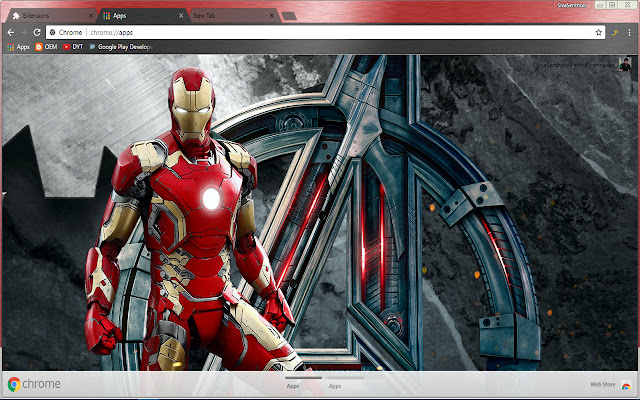Open the OEM bookmark
Viewport: 640px width, 400px height.
(46, 47)
